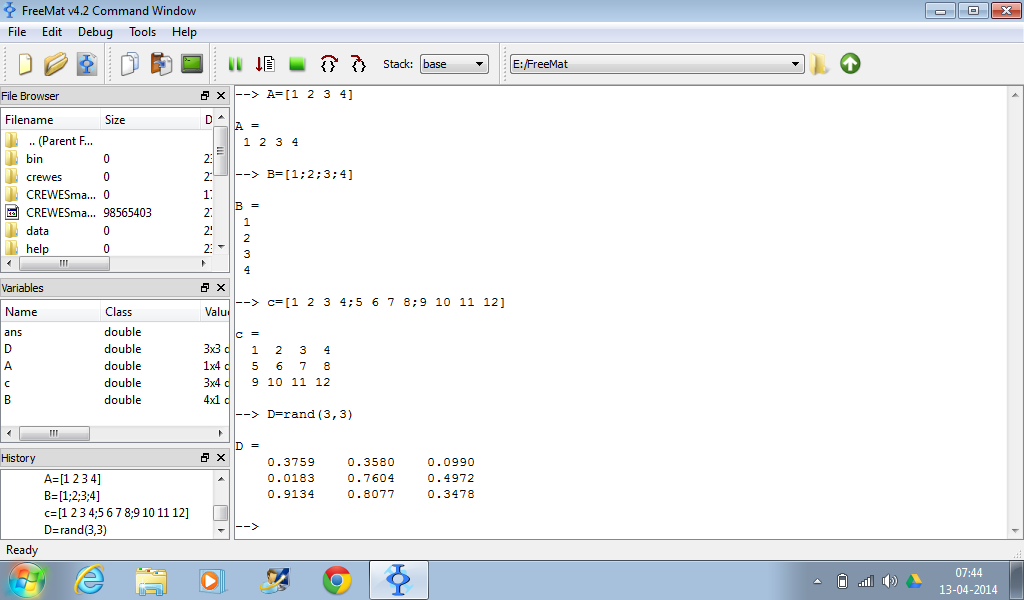This screenshot has width=1024, height=600.
Task: Open the Help menu
Action: pos(184,32)
